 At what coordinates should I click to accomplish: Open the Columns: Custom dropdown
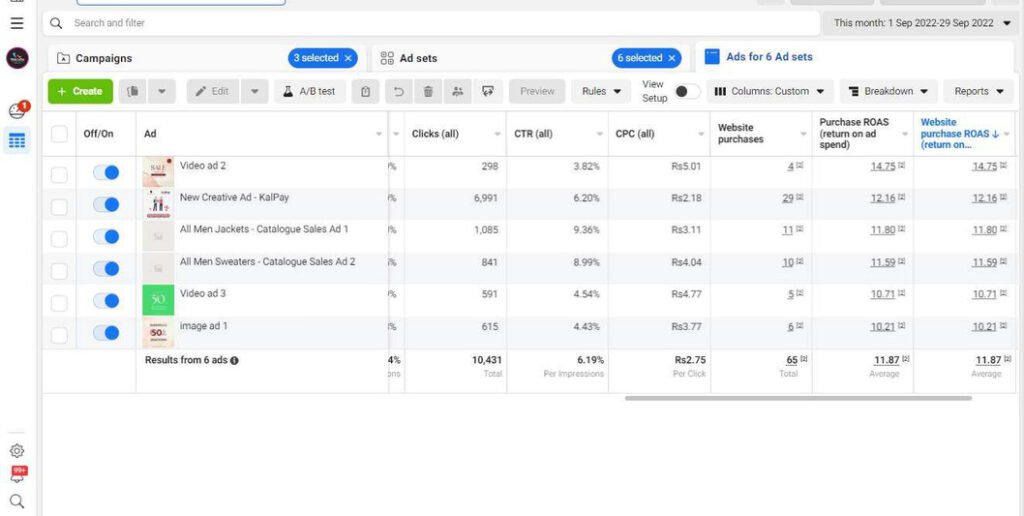point(770,91)
